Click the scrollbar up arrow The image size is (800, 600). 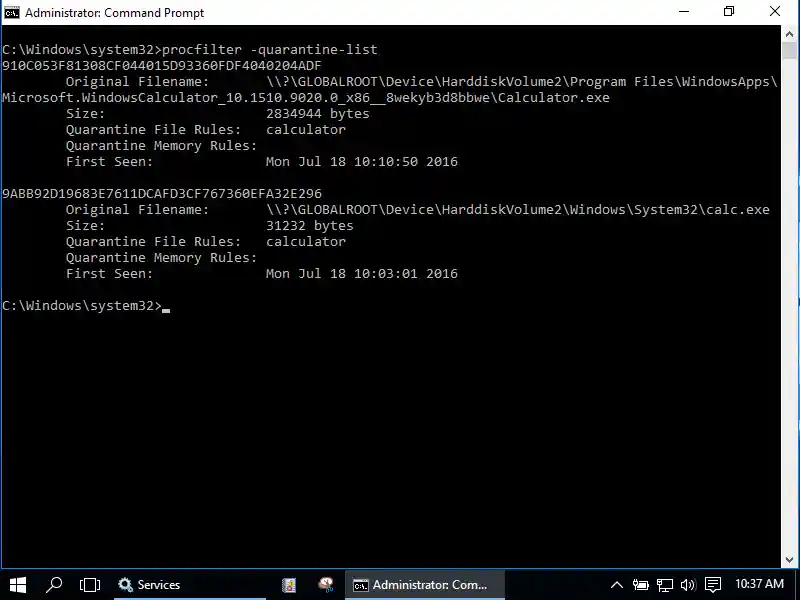click(x=789, y=34)
